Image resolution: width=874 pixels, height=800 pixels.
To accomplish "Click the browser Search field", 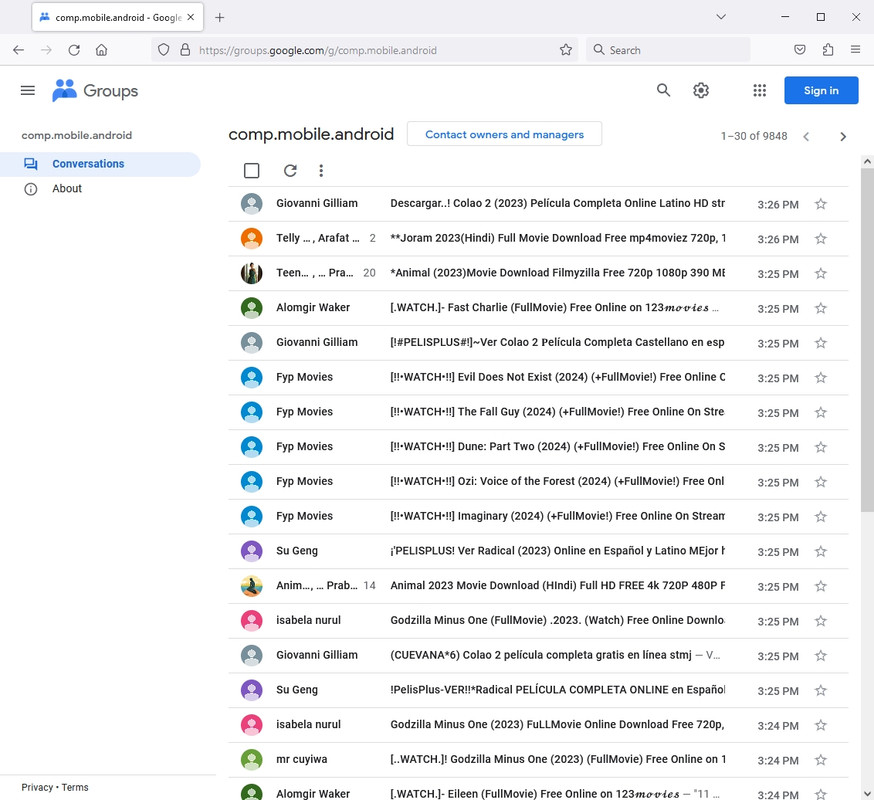I will pyautogui.click(x=668, y=50).
